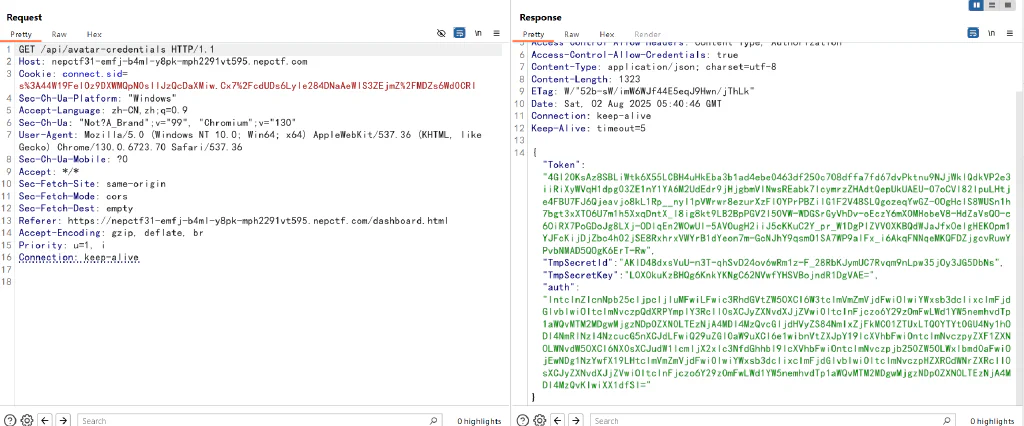Toggle the \n newline display in Response
This screenshot has height=426, width=1024.
992,33
